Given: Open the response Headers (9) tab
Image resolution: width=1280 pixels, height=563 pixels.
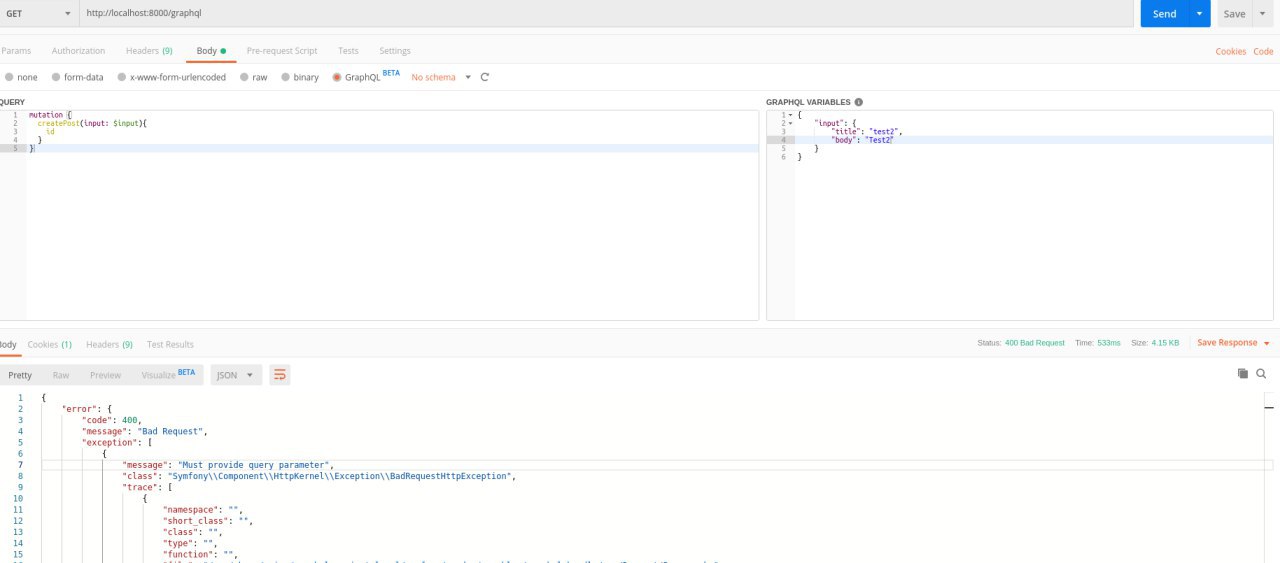Looking at the screenshot, I should (x=109, y=344).
